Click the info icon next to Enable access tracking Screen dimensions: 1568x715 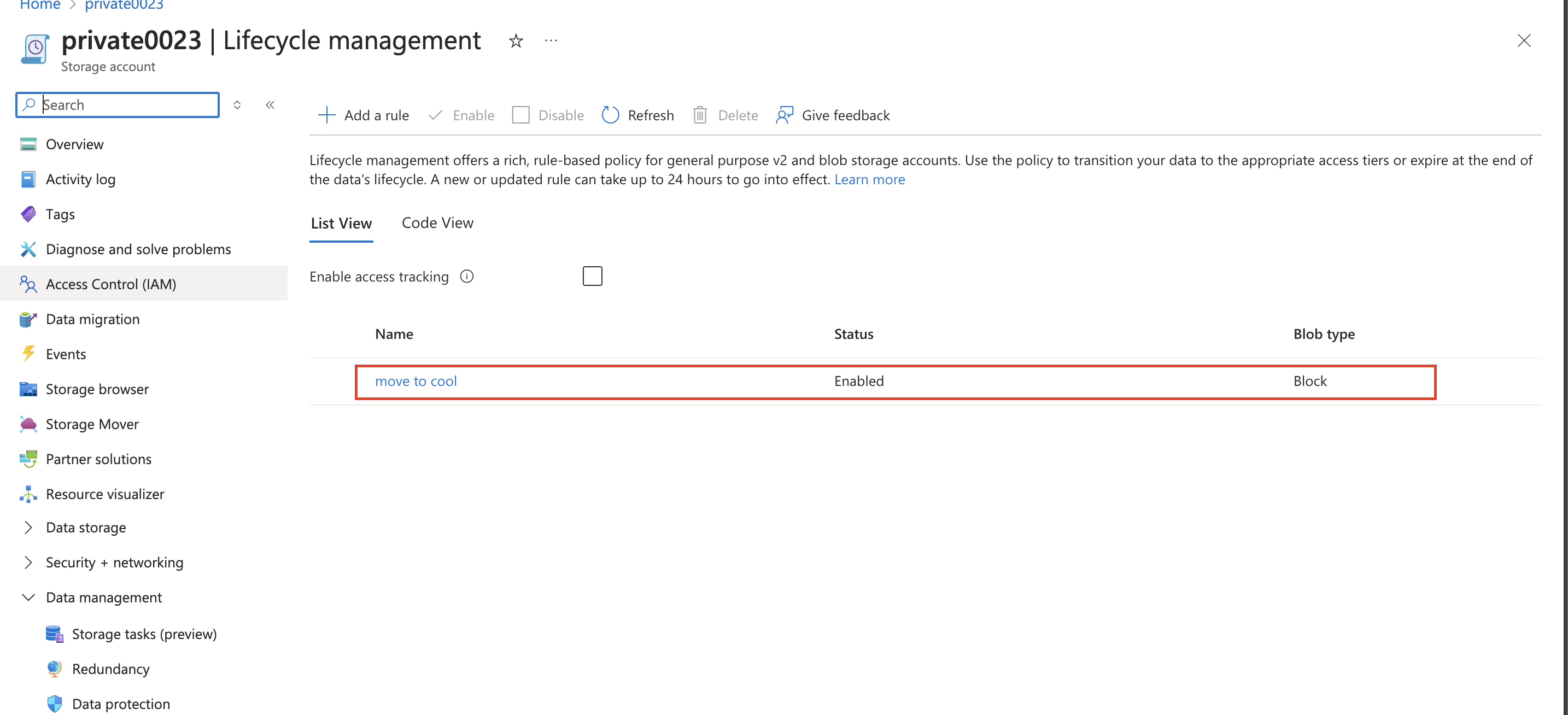click(467, 276)
